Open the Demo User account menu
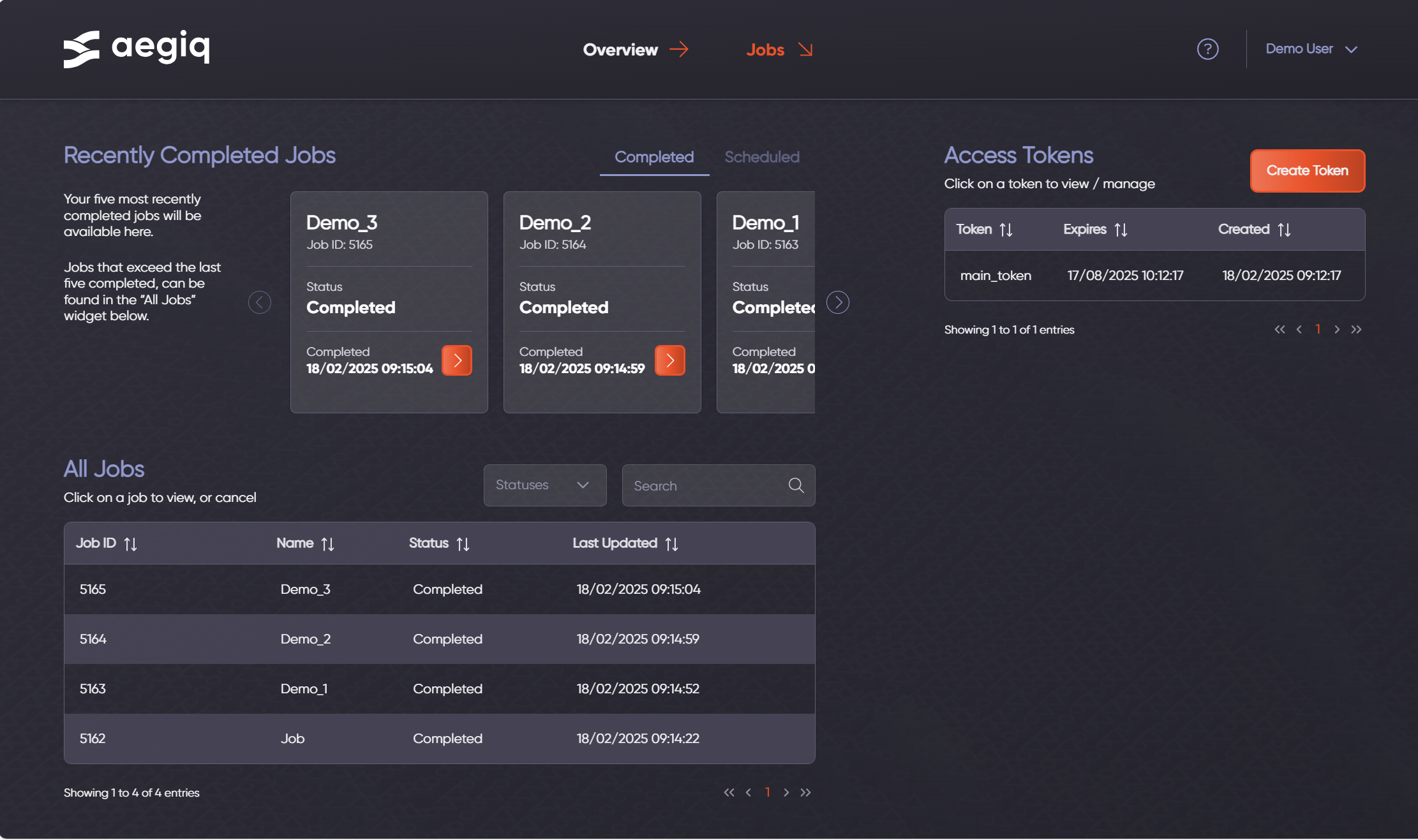Image resolution: width=1418 pixels, height=840 pixels. [x=1311, y=49]
